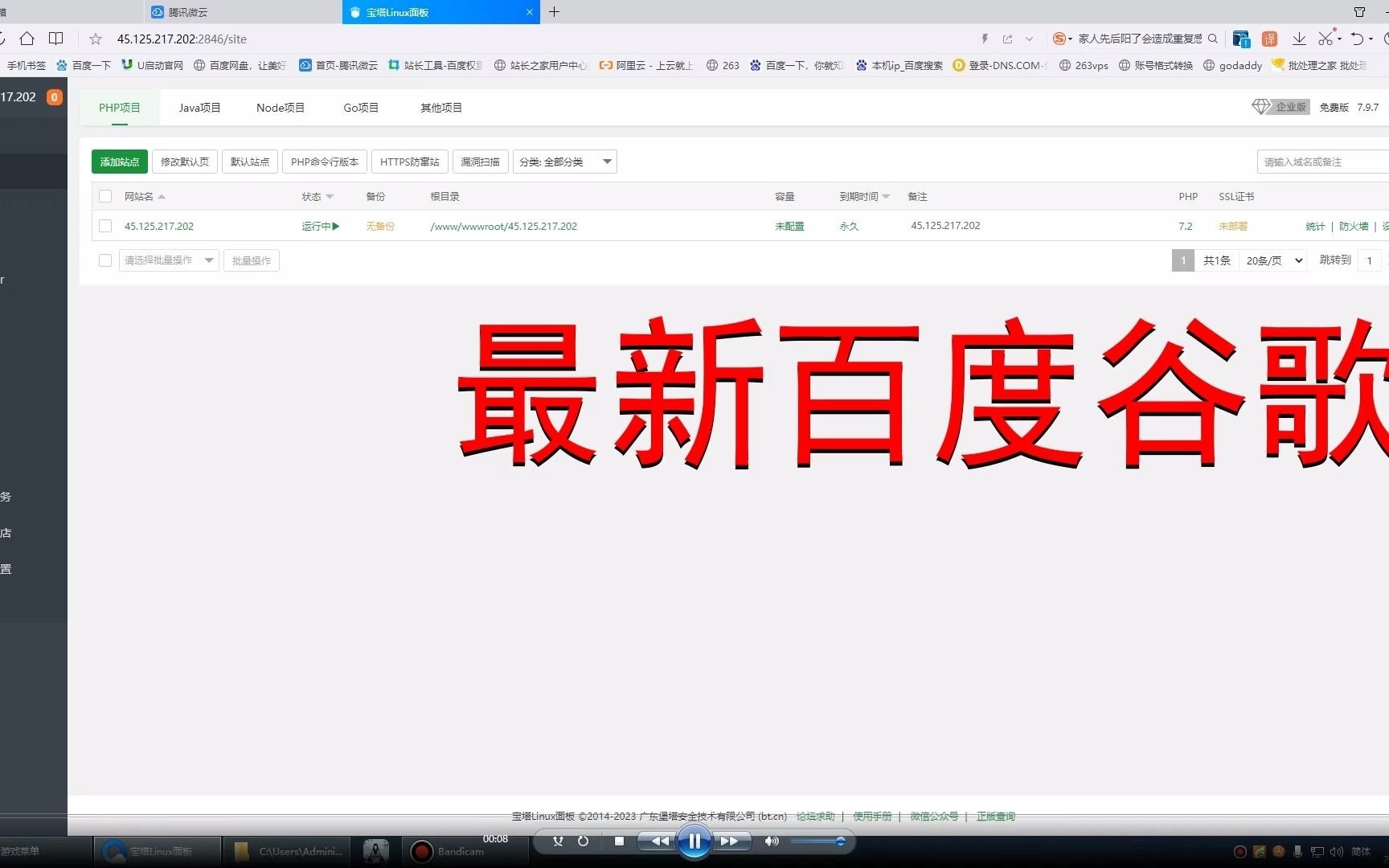Stop playback in media player
Screen dimensions: 1389x868
(x=619, y=841)
